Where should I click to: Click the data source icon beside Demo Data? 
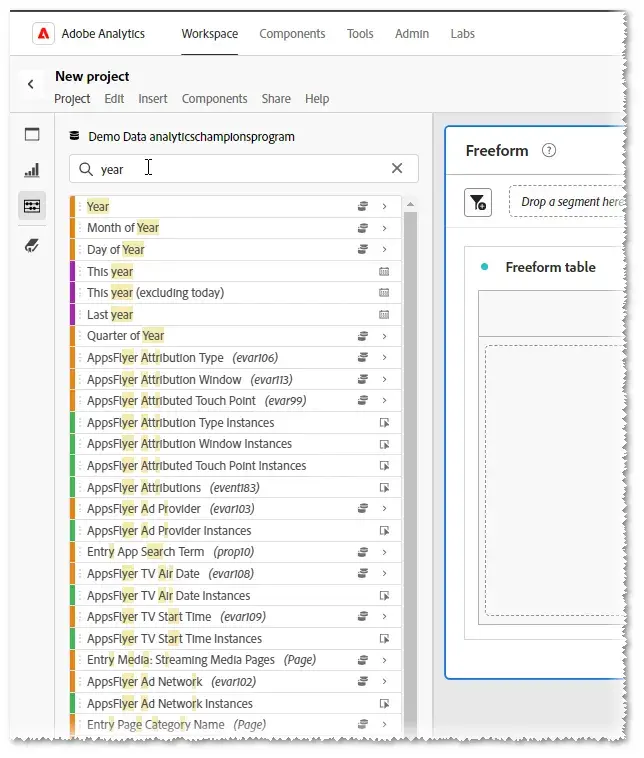[74, 137]
